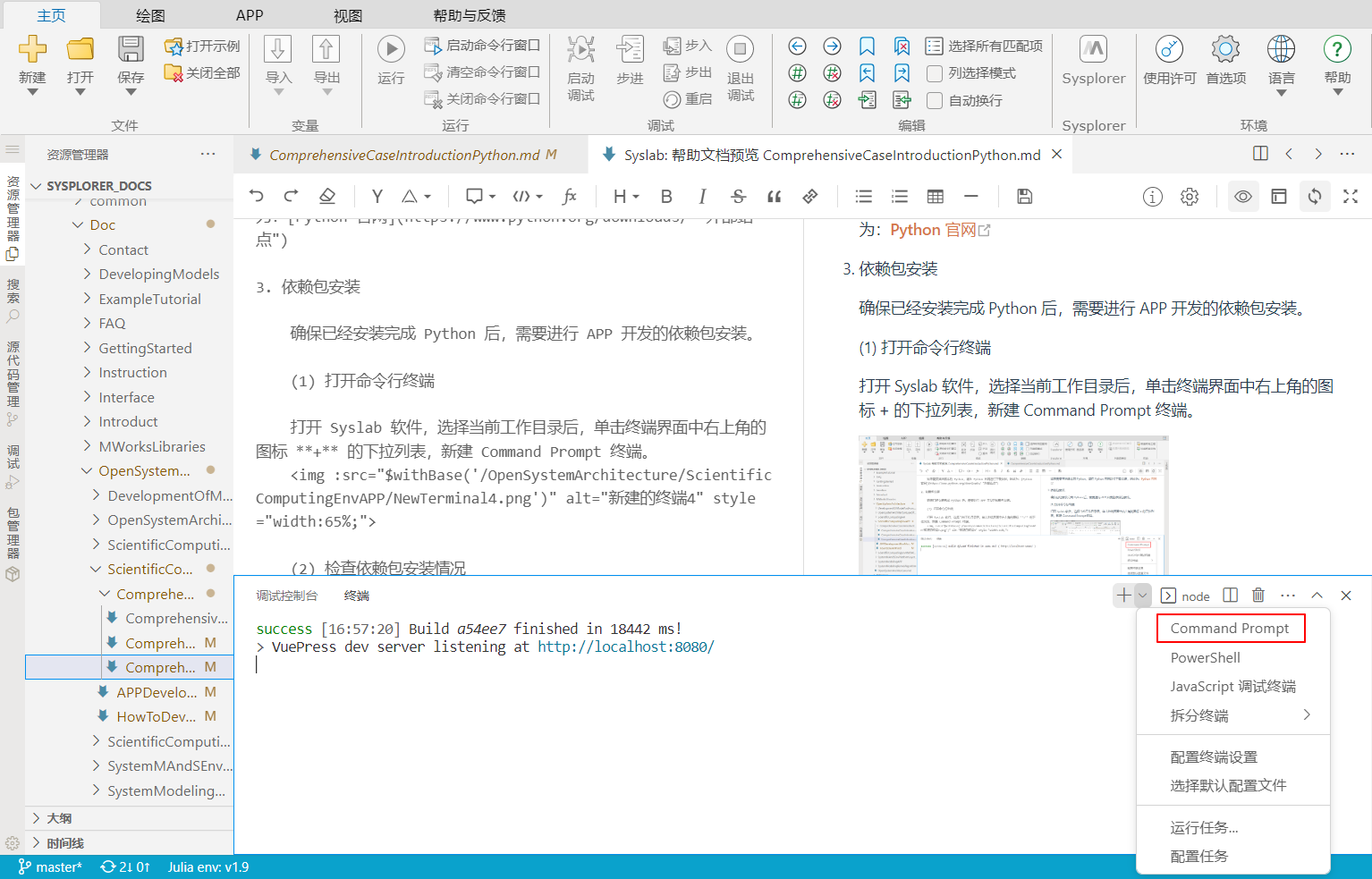Click the 运行 (Run) play icon
Viewport: 1372px width, 879px height.
click(391, 49)
